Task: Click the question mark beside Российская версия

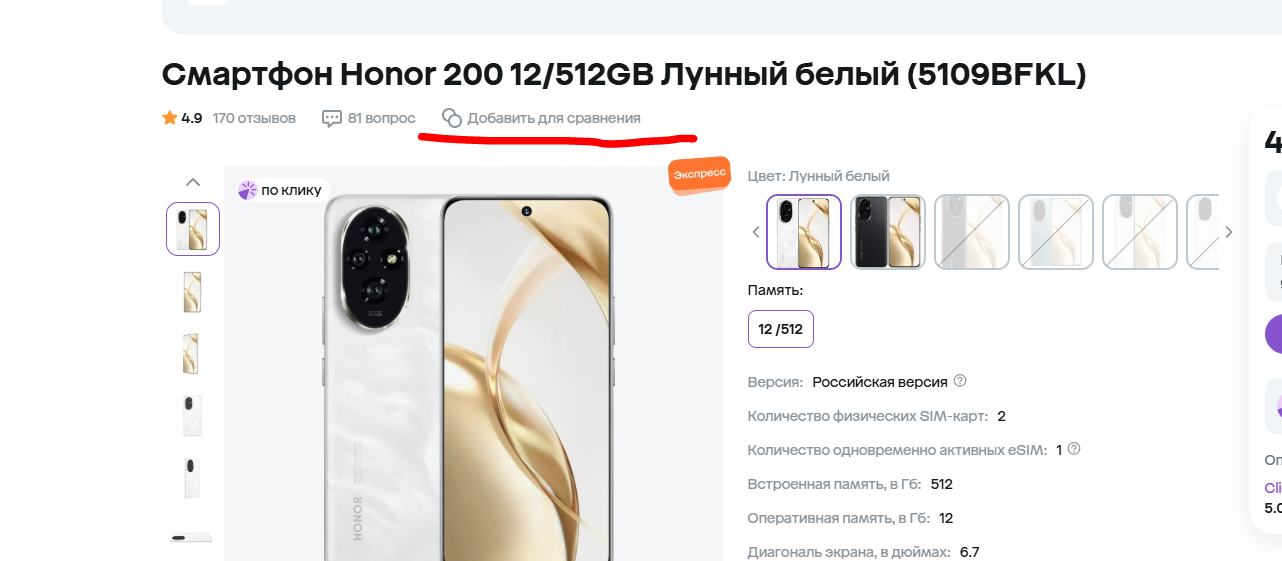Action: click(960, 381)
